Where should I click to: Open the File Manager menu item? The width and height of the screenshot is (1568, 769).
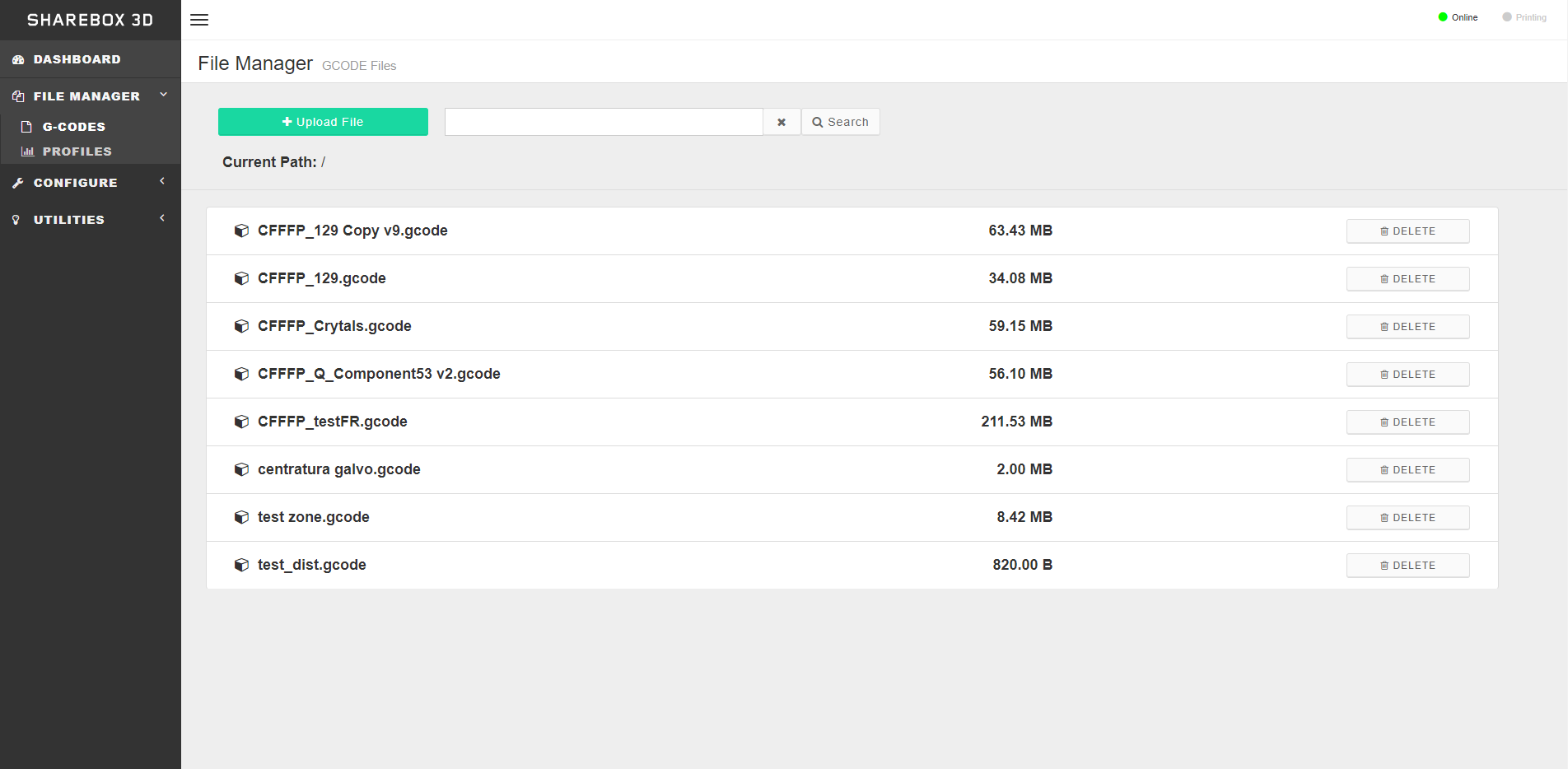91,96
